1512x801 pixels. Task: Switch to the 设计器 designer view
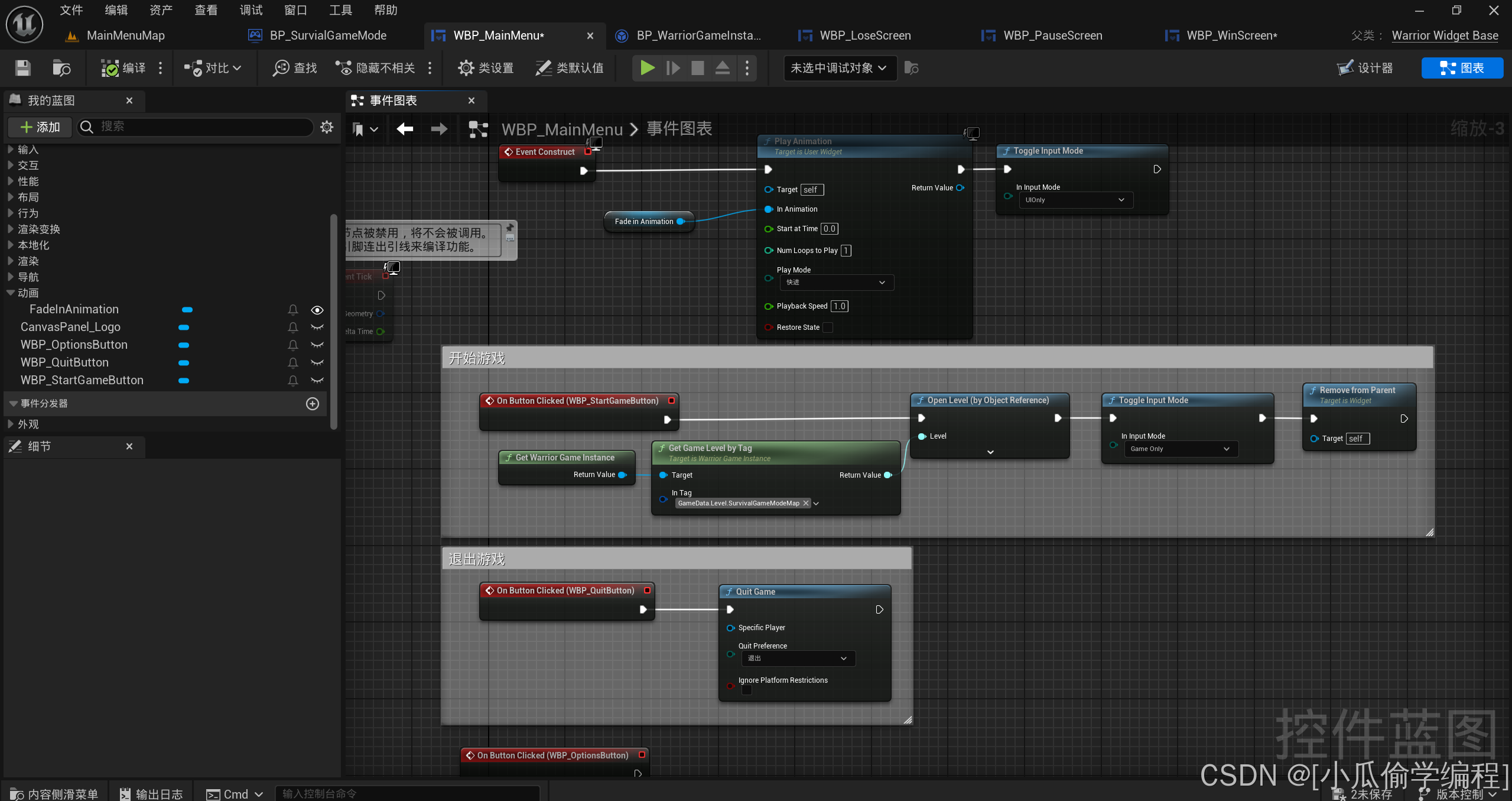tap(1365, 68)
